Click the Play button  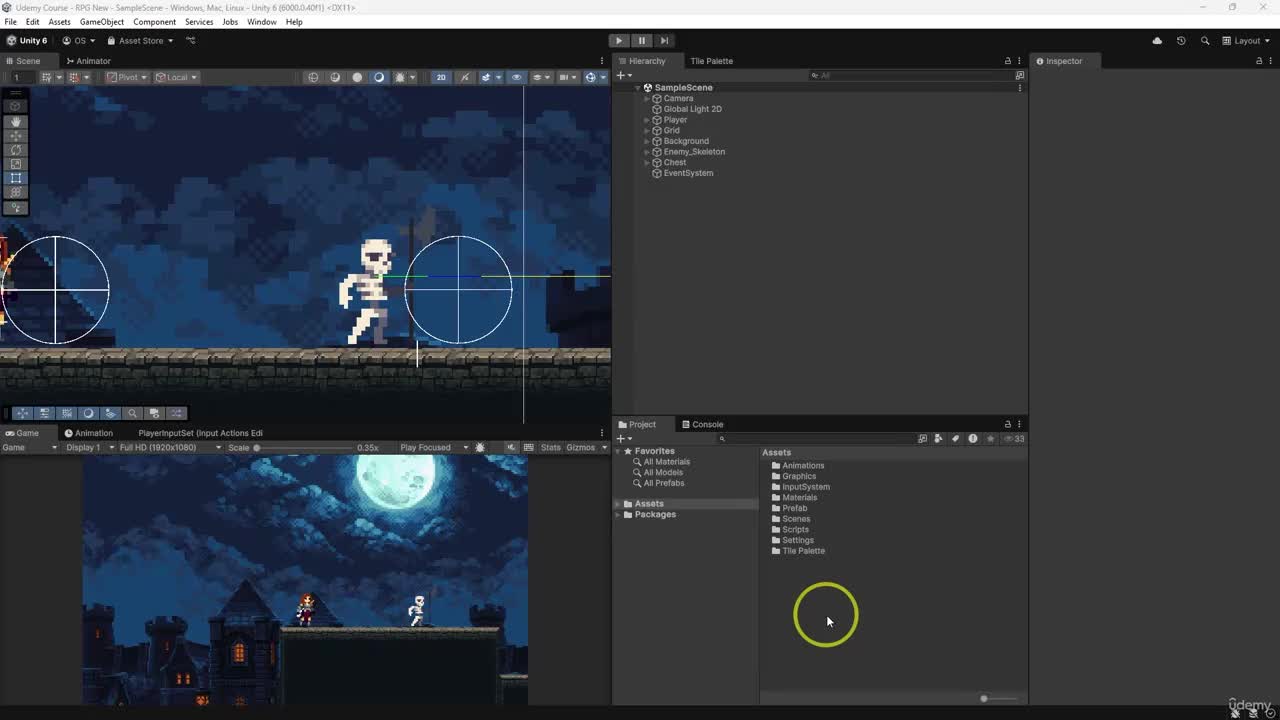pyautogui.click(x=619, y=41)
